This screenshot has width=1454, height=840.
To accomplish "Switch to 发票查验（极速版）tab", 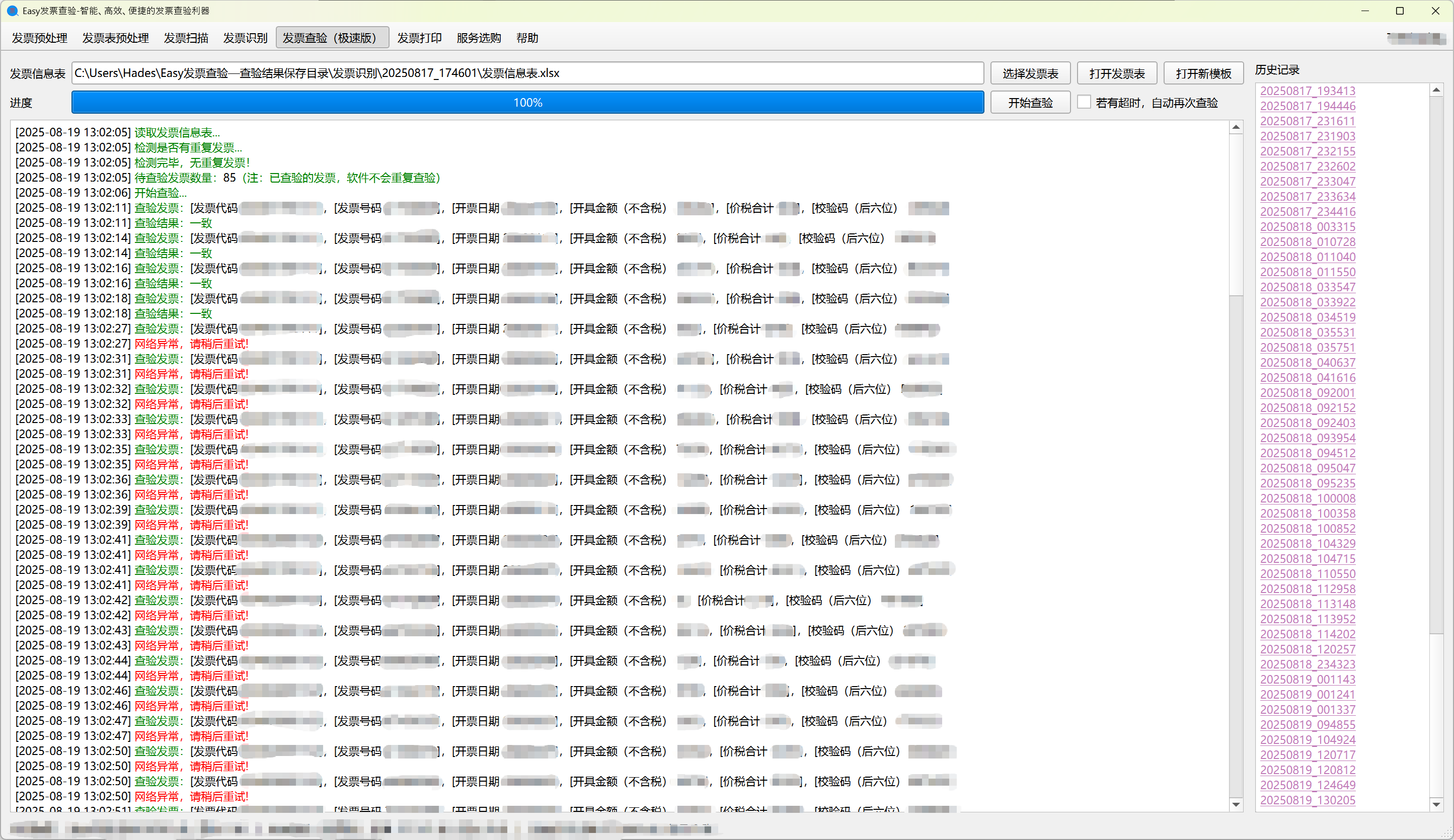I will [x=332, y=38].
